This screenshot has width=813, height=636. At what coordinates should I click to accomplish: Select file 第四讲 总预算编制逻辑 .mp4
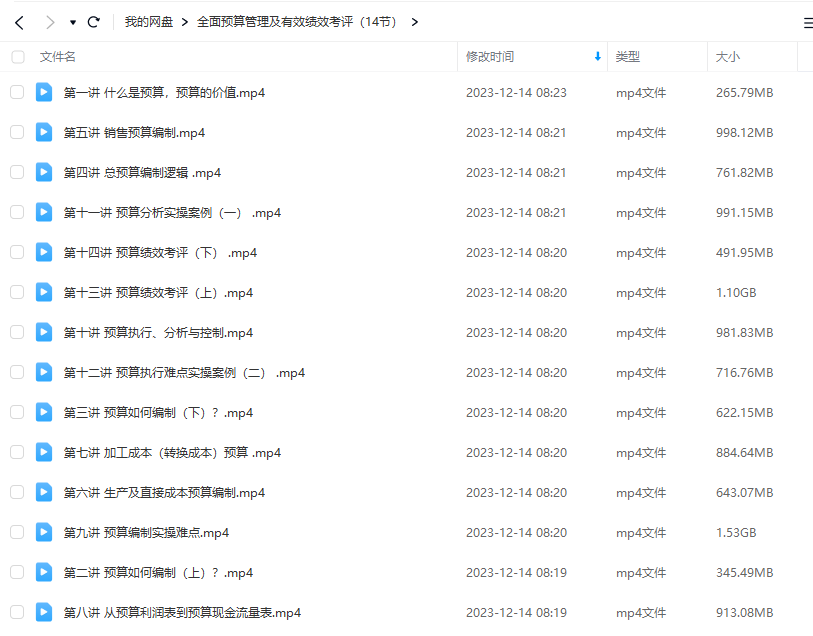pos(142,173)
